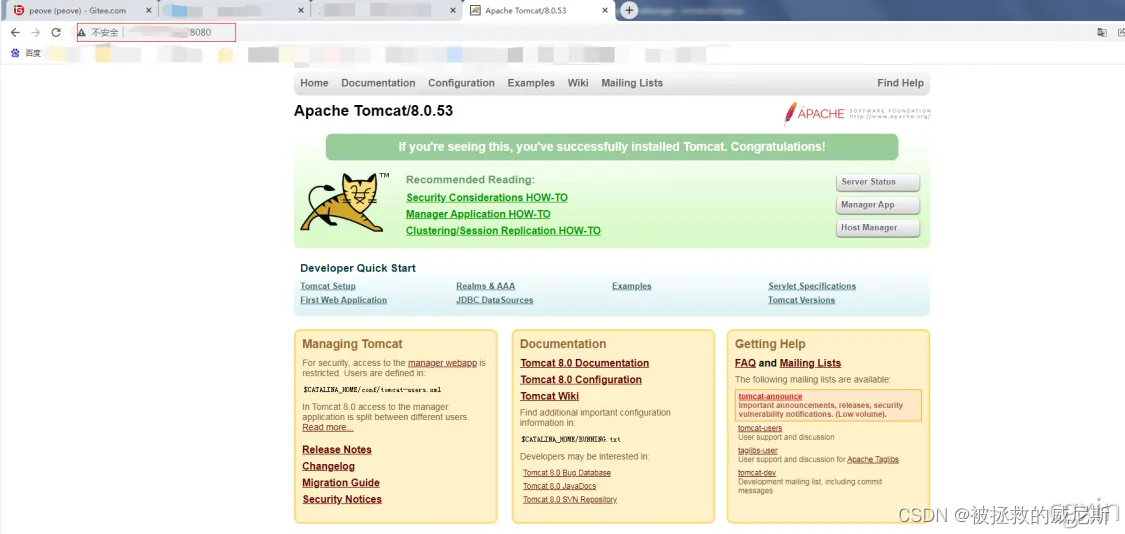Viewport: 1125px width, 534px height.
Task: Click the $CATALINA_HOME/conf/tomcat-users.xml path text
Action: (372, 390)
